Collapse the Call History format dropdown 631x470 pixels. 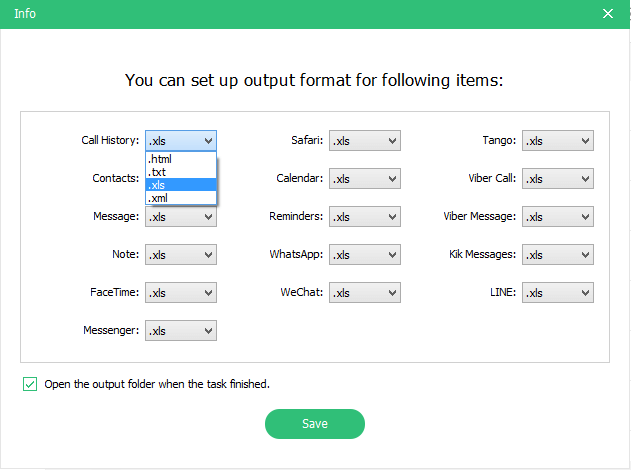(180, 141)
